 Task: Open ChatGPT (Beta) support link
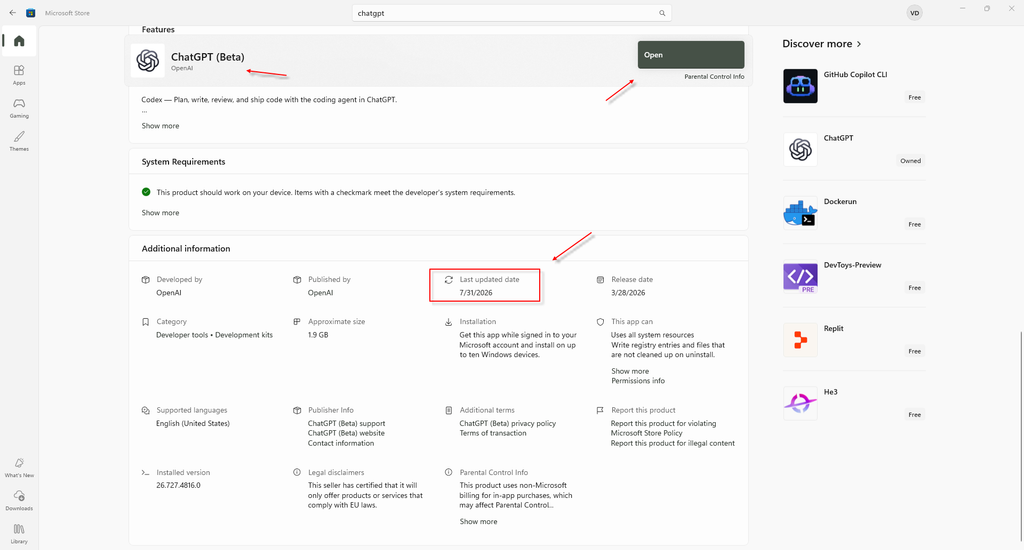[346, 423]
